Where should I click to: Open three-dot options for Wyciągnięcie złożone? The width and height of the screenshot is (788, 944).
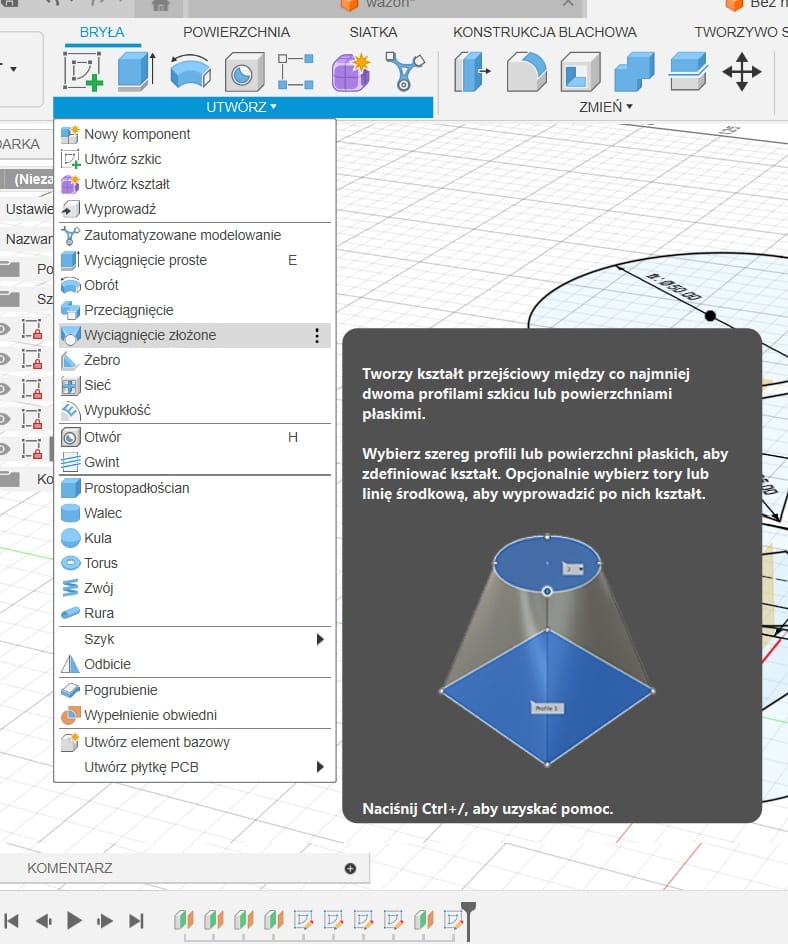coord(317,336)
